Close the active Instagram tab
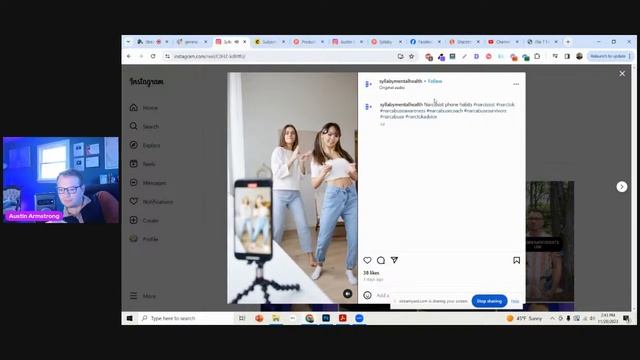 [x=245, y=42]
